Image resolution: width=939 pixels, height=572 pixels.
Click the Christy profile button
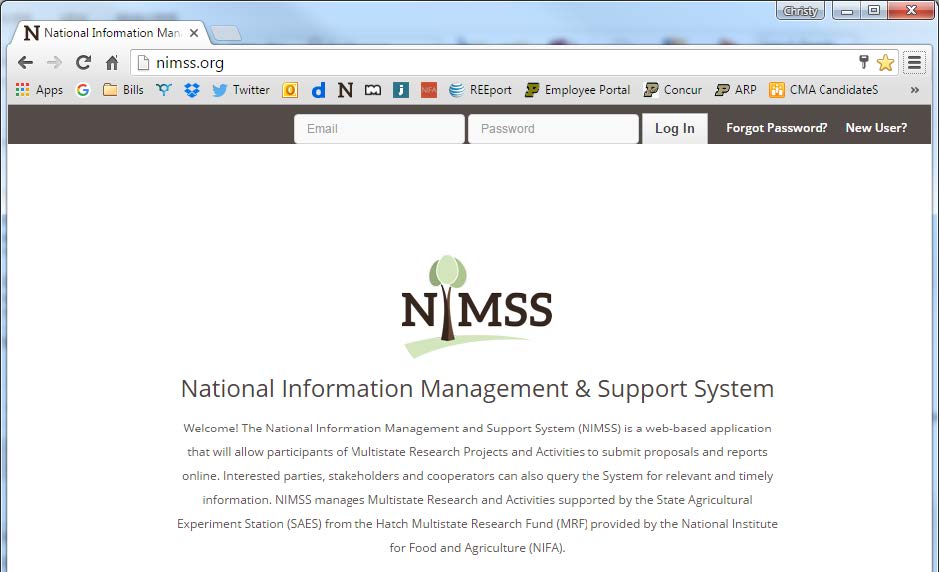pos(800,11)
